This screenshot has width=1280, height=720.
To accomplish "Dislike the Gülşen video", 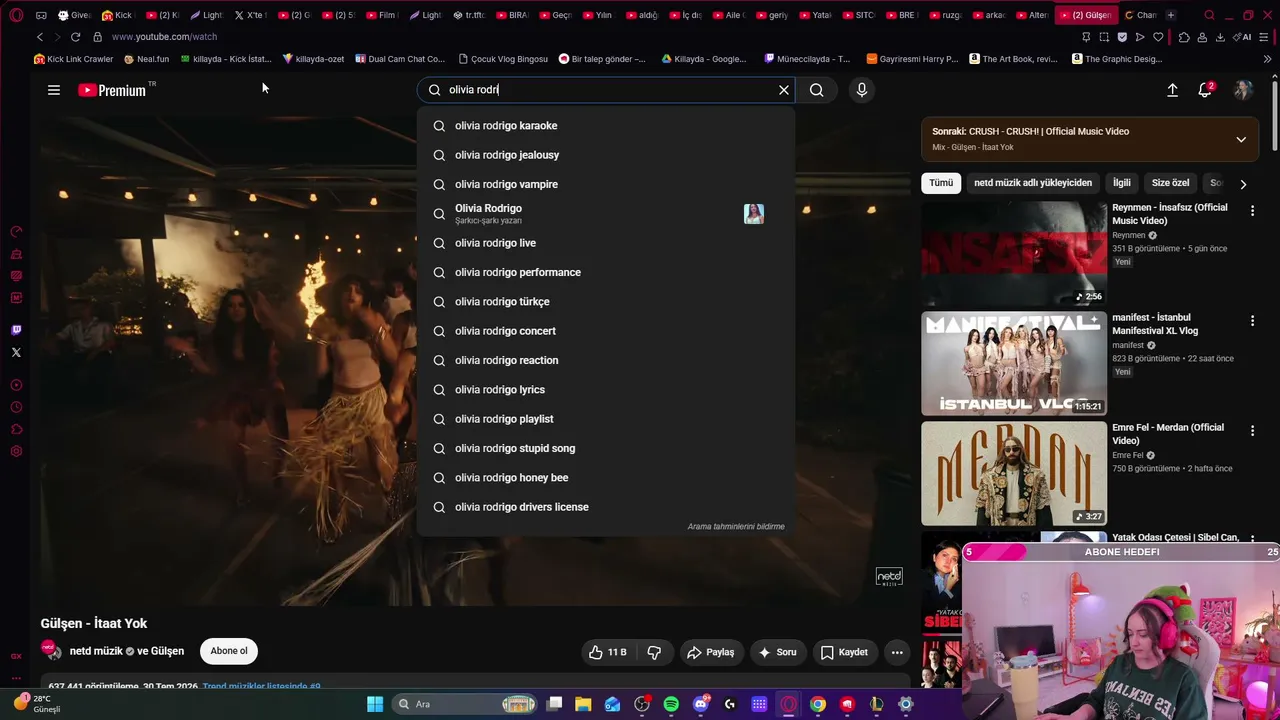I will (654, 652).
